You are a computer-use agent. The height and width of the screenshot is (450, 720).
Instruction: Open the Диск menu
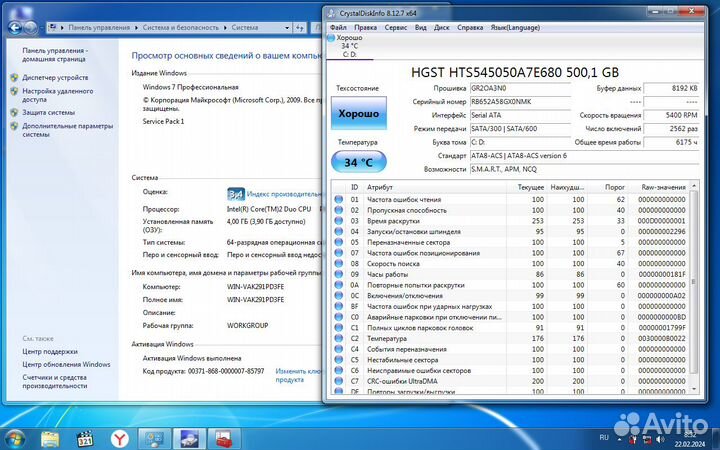[442, 28]
